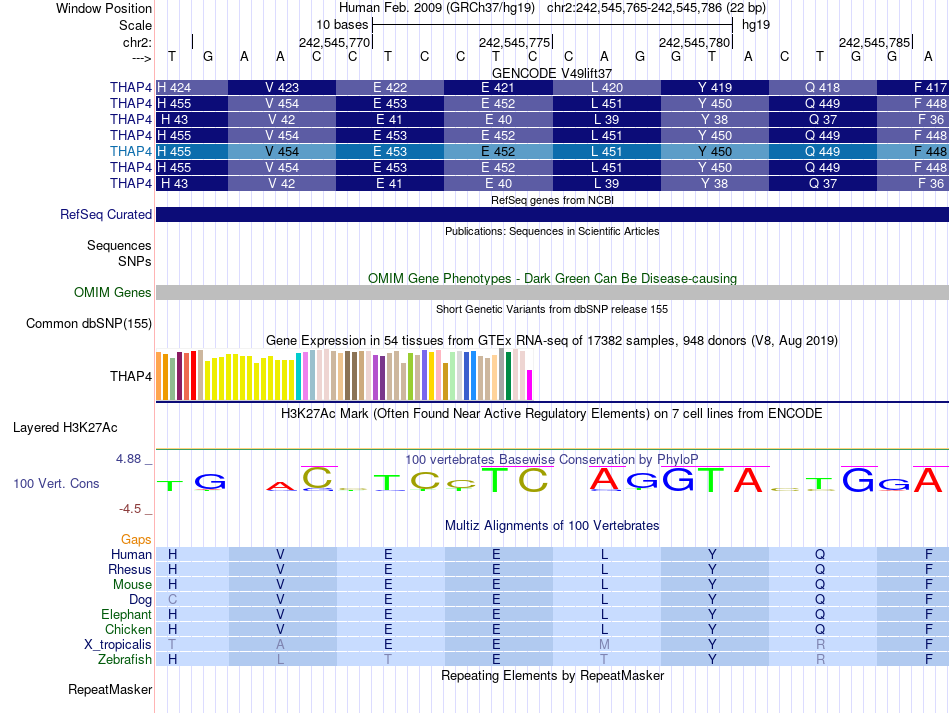
Task: Click the L 420 codon in THAP4
Action: click(606, 87)
